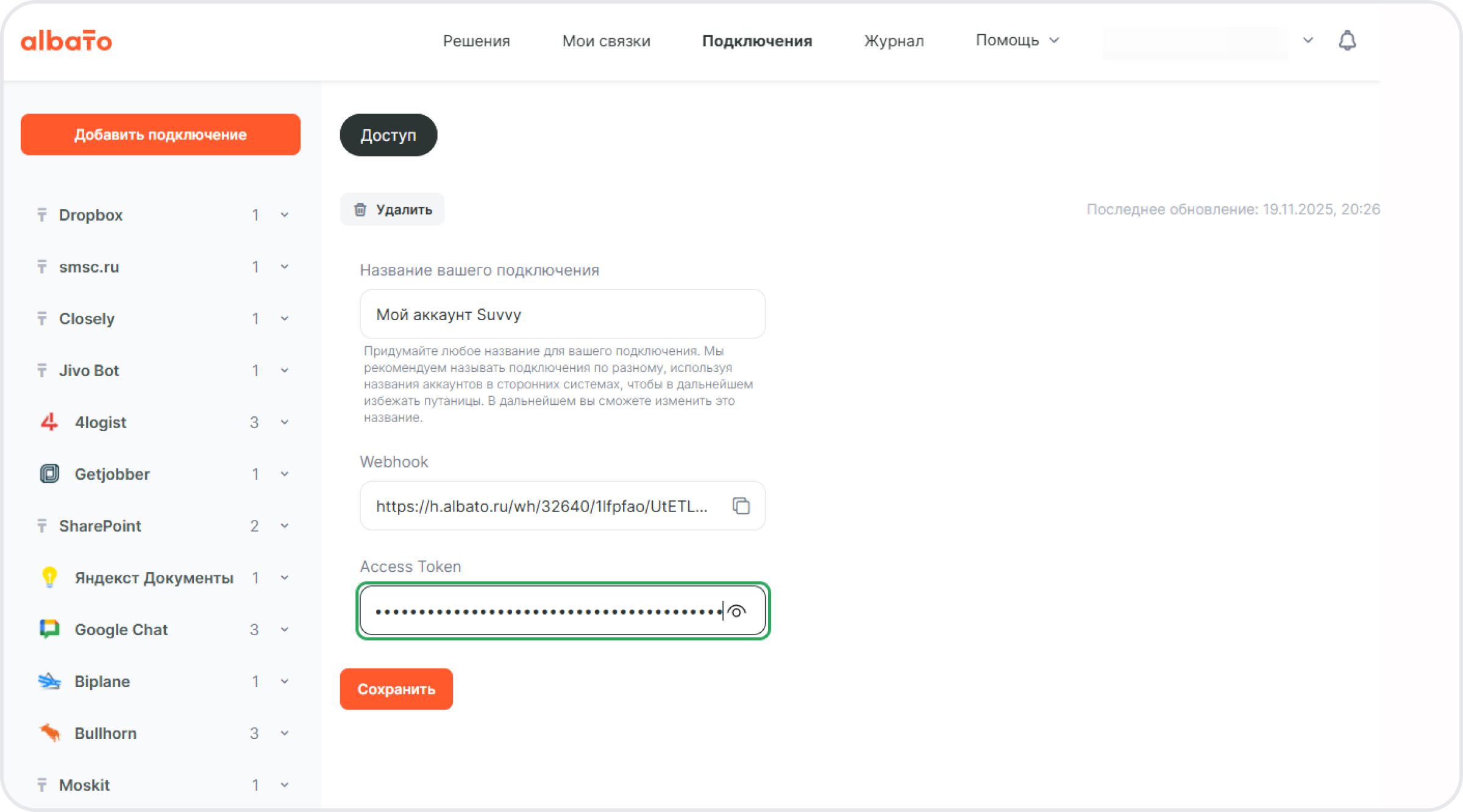Copy the Webhook URL
This screenshot has width=1463, height=812.
pos(741,506)
